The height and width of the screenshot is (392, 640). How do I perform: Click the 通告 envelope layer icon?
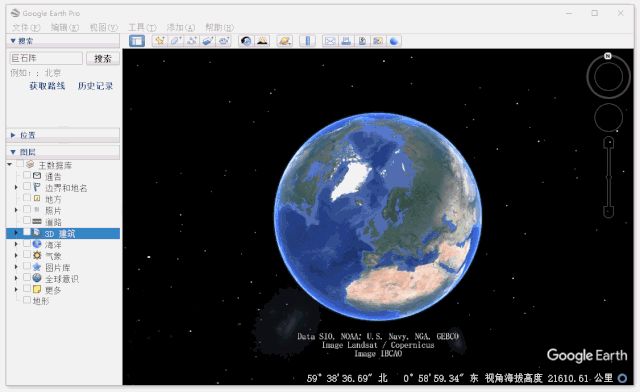[37, 176]
